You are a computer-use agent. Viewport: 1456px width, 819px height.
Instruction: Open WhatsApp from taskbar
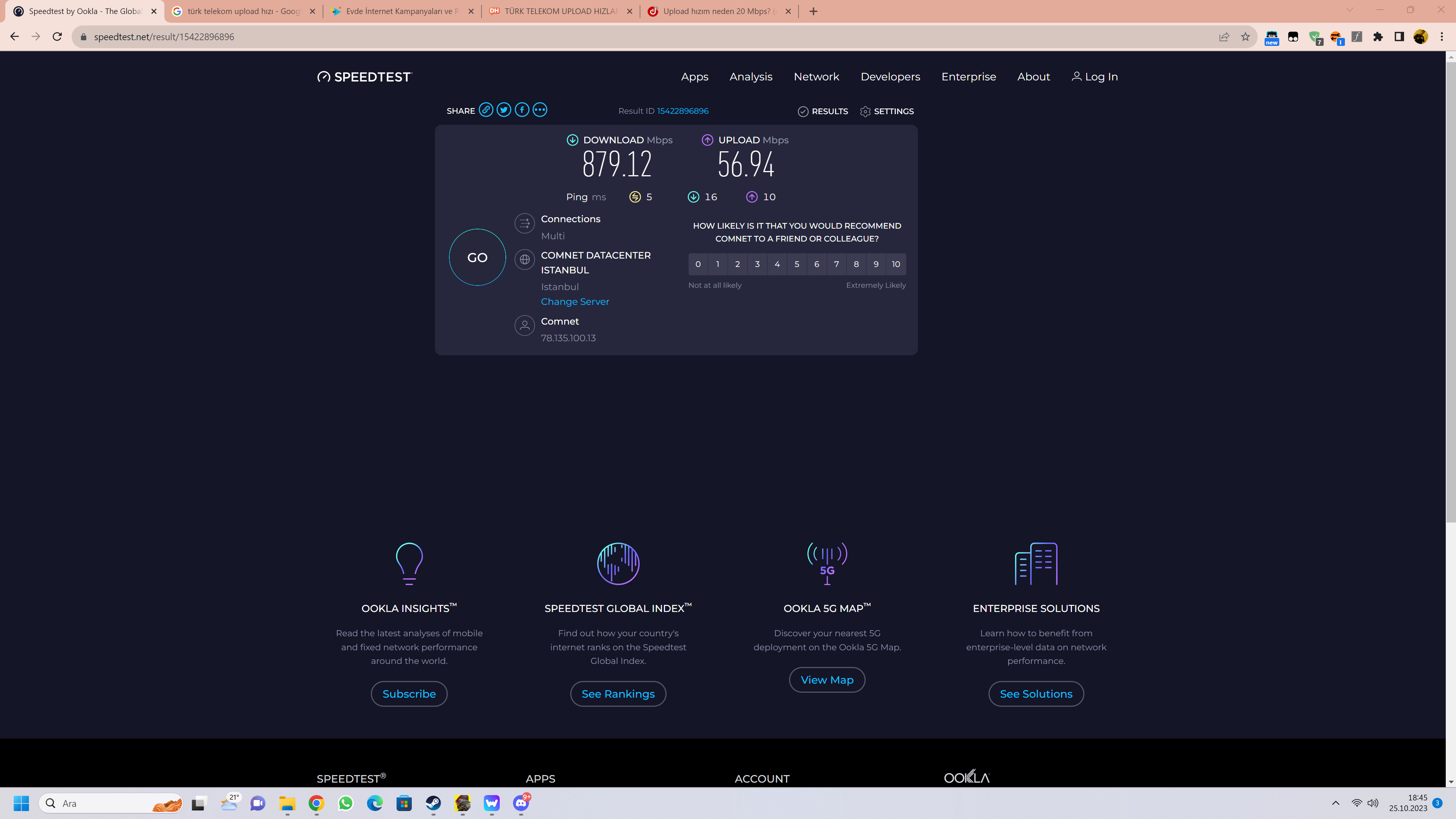click(345, 803)
